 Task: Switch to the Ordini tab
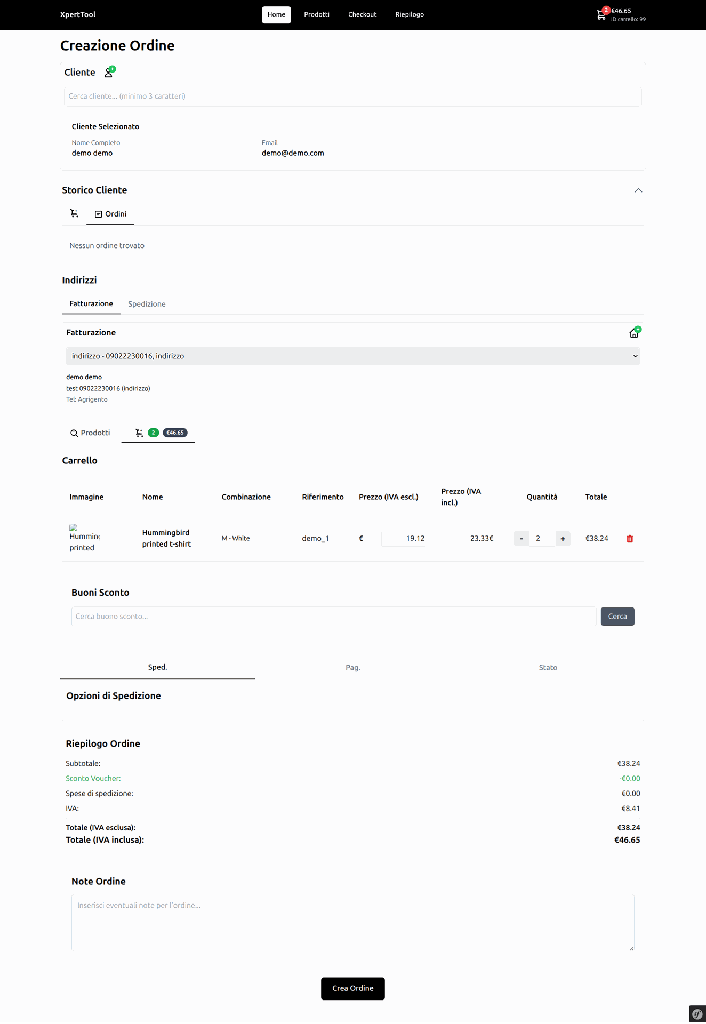tap(110, 213)
